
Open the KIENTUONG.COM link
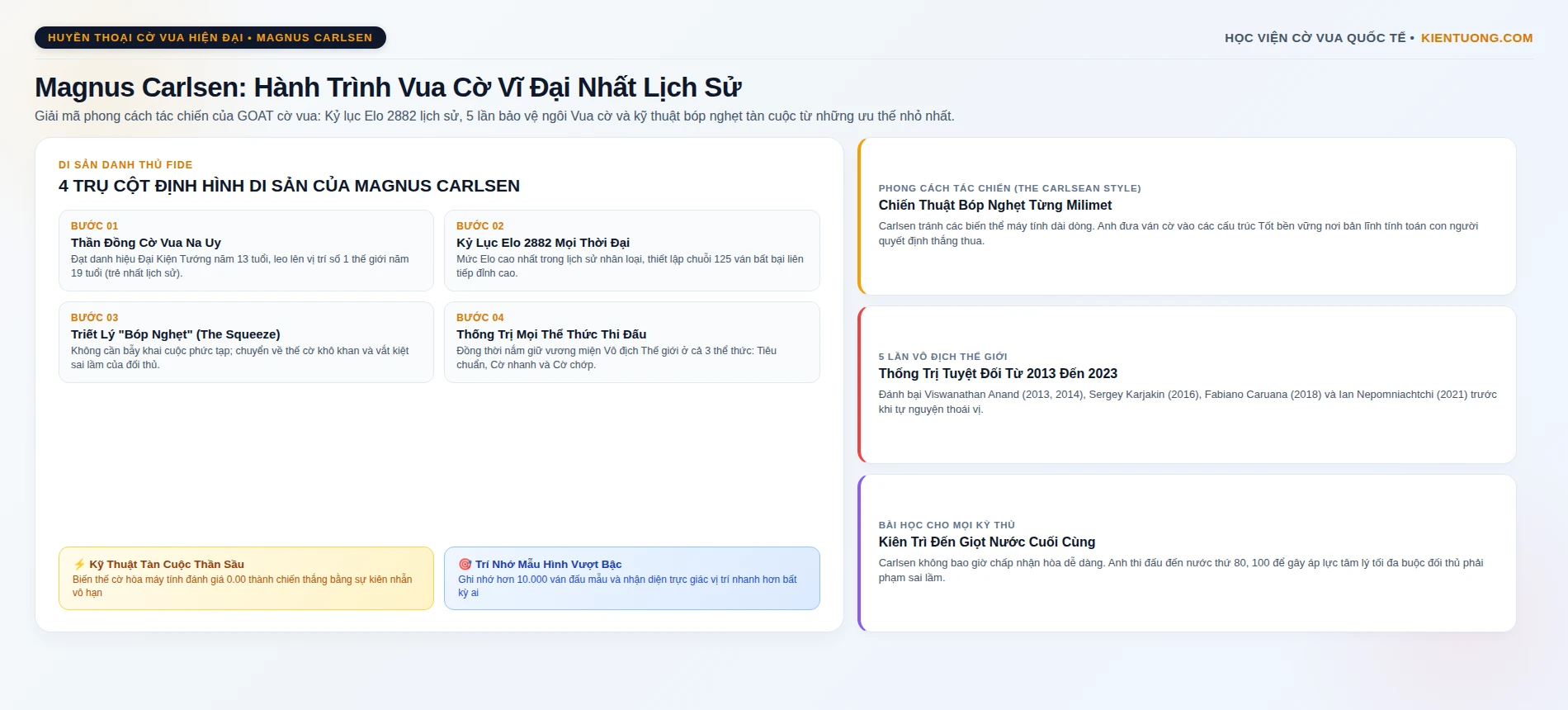tap(1476, 38)
